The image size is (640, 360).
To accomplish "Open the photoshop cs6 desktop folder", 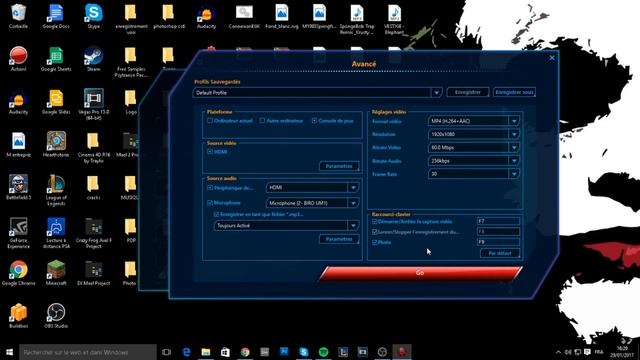I will [x=169, y=16].
